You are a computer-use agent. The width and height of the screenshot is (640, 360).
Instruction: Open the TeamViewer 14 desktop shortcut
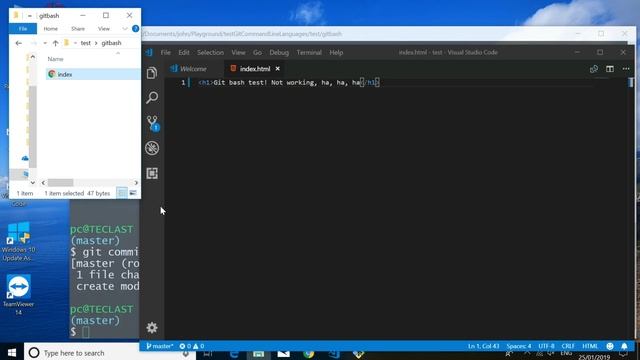click(18, 295)
